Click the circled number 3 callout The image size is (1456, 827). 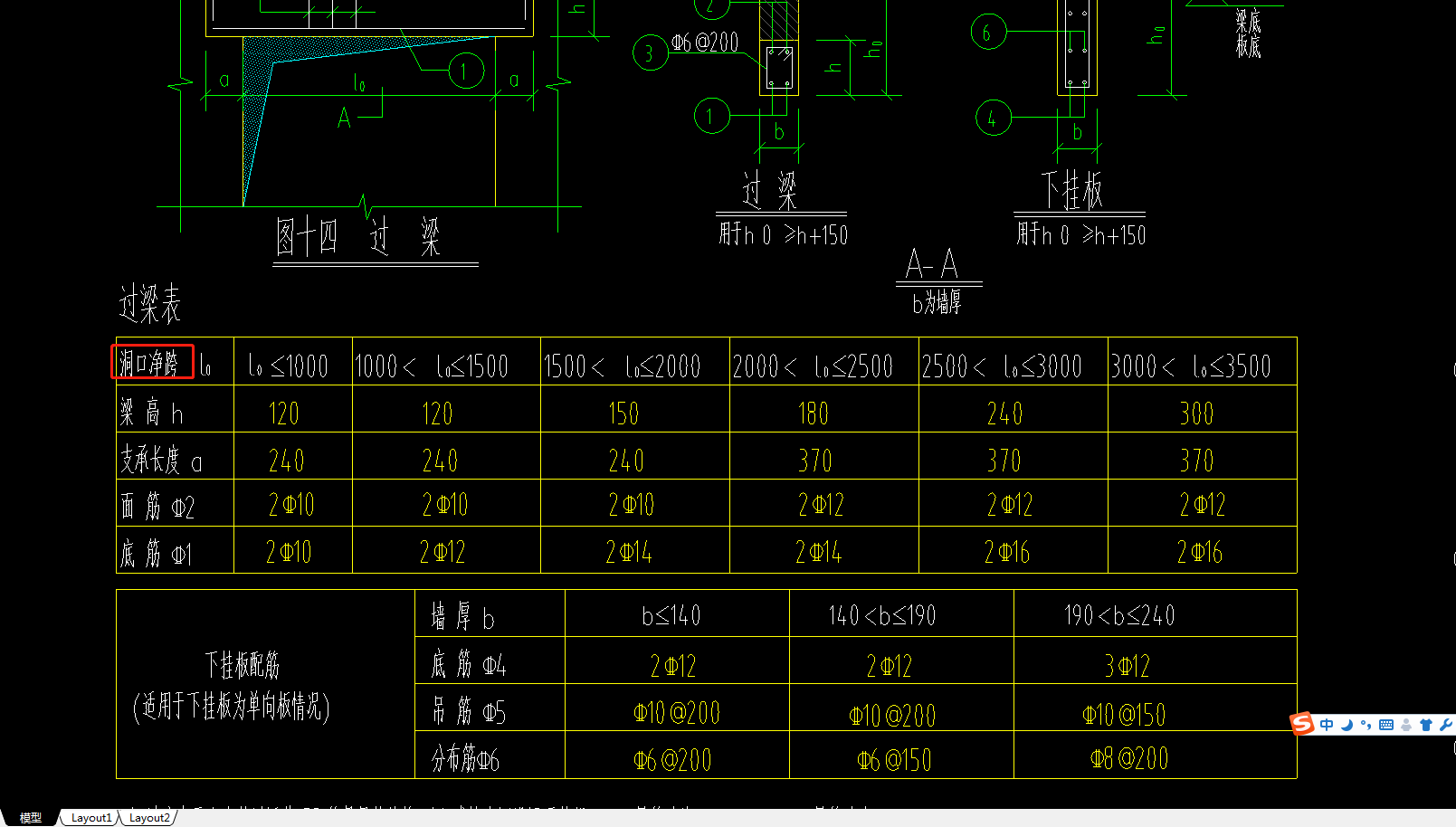pos(650,53)
